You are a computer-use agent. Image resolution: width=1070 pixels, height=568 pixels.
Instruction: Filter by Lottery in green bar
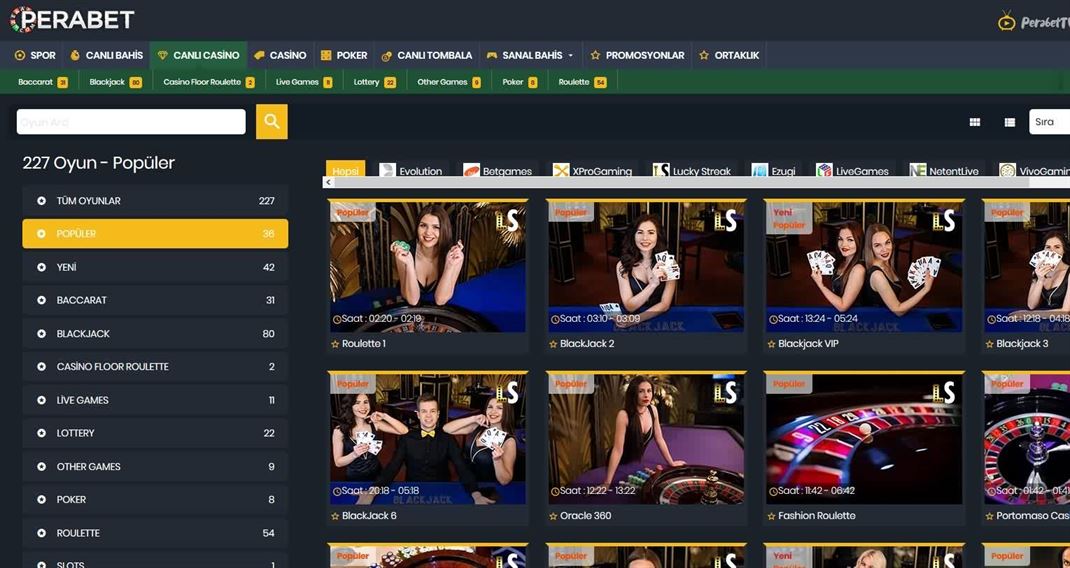pyautogui.click(x=375, y=82)
